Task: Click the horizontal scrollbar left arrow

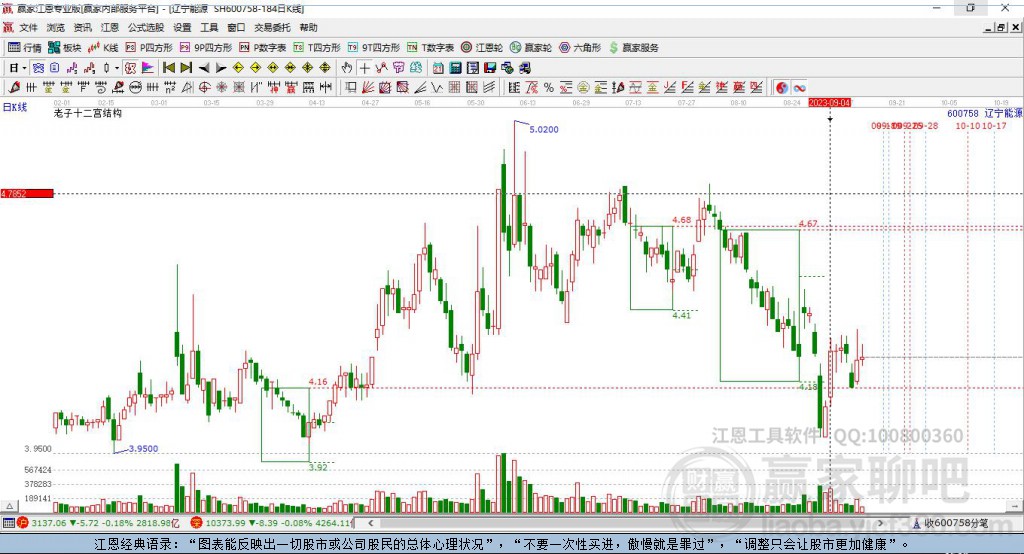Action: tap(370, 523)
